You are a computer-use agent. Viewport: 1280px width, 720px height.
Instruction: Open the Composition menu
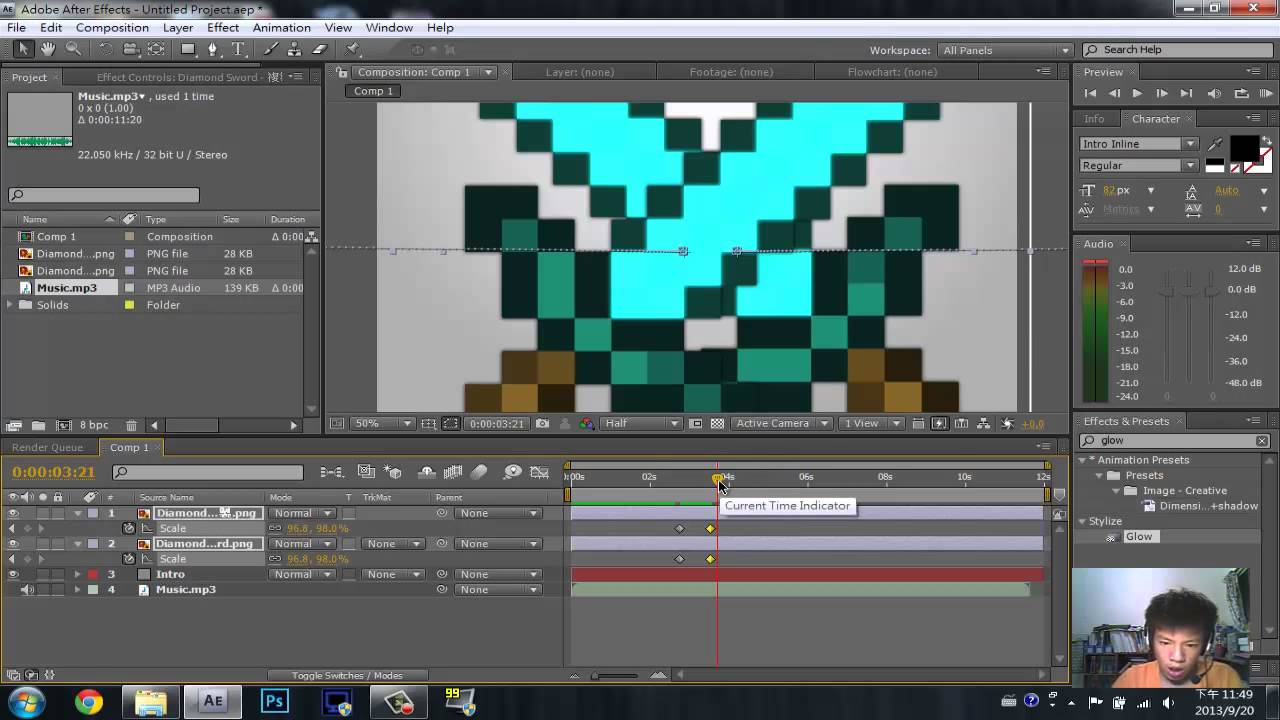coord(112,28)
